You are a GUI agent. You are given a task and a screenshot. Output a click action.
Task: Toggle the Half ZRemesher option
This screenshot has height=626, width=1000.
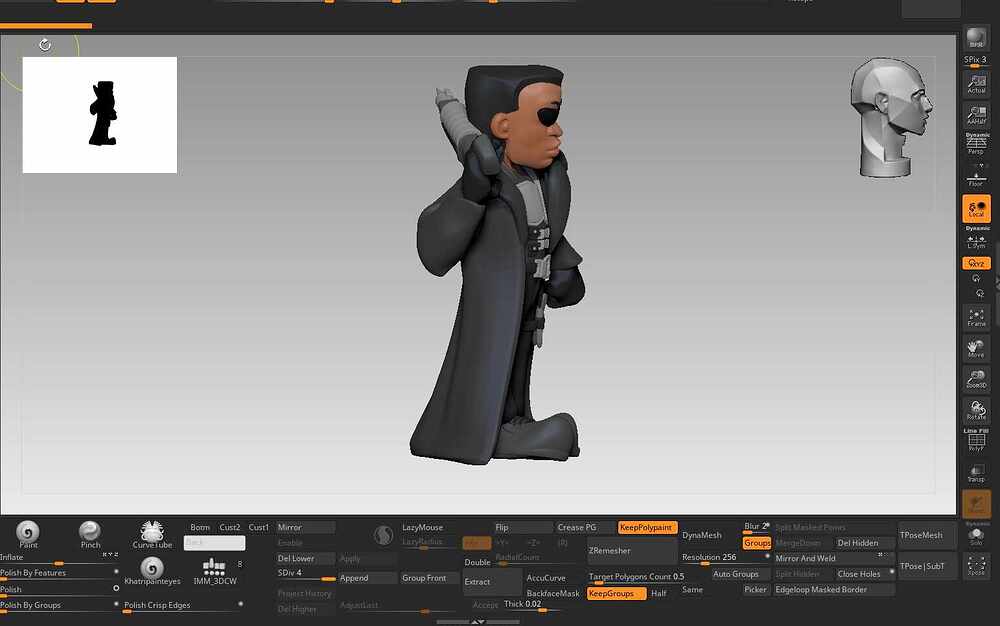pos(658,593)
